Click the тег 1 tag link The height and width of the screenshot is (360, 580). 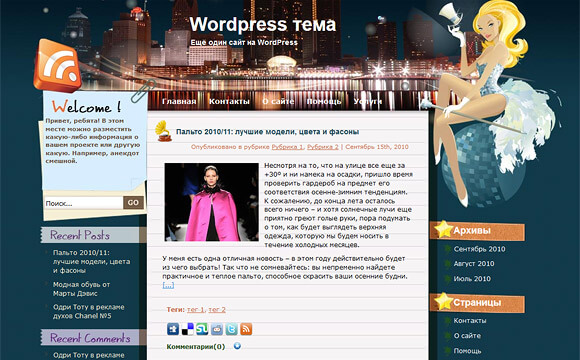(x=196, y=310)
